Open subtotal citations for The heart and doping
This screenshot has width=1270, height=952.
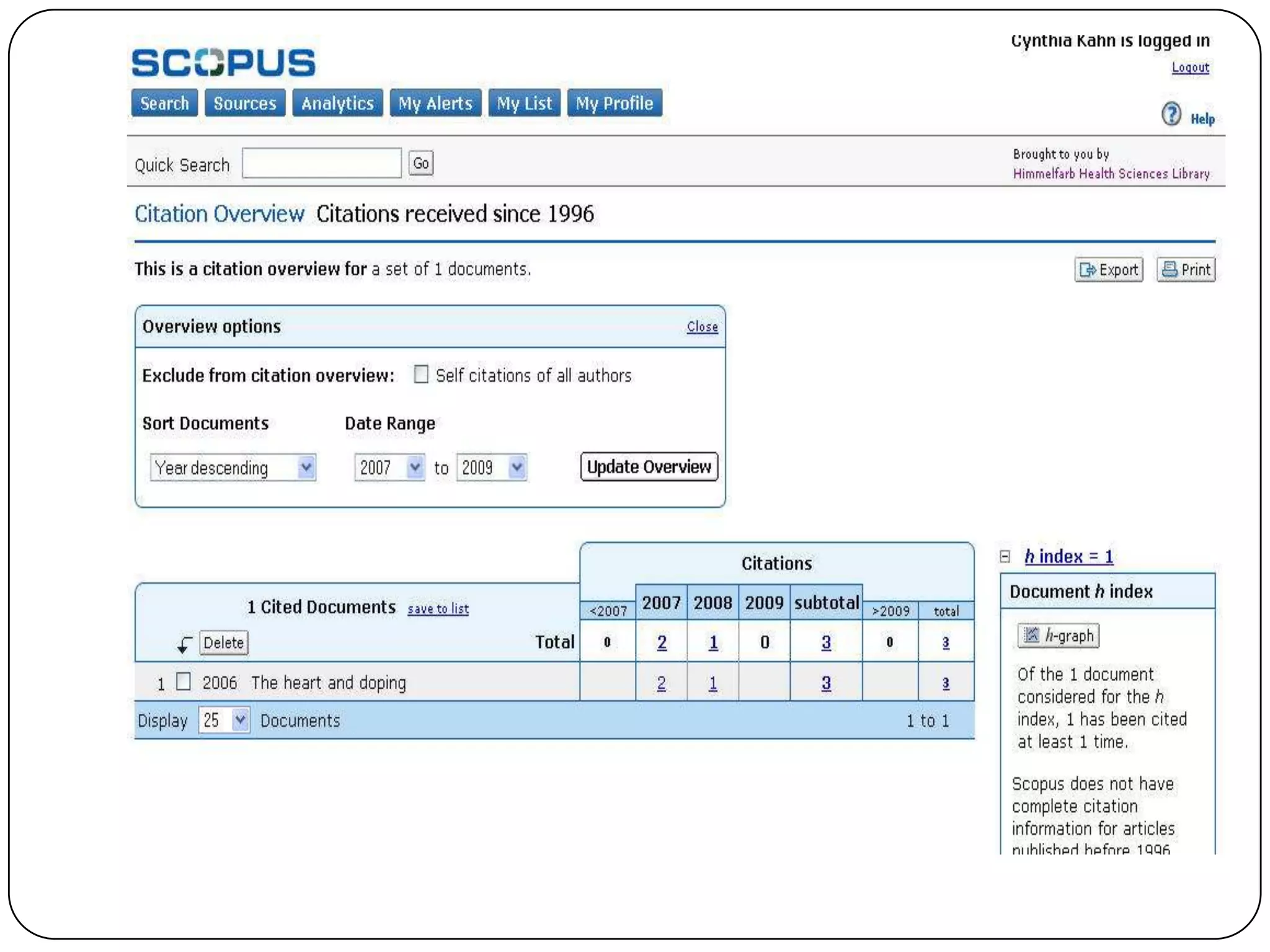point(826,683)
